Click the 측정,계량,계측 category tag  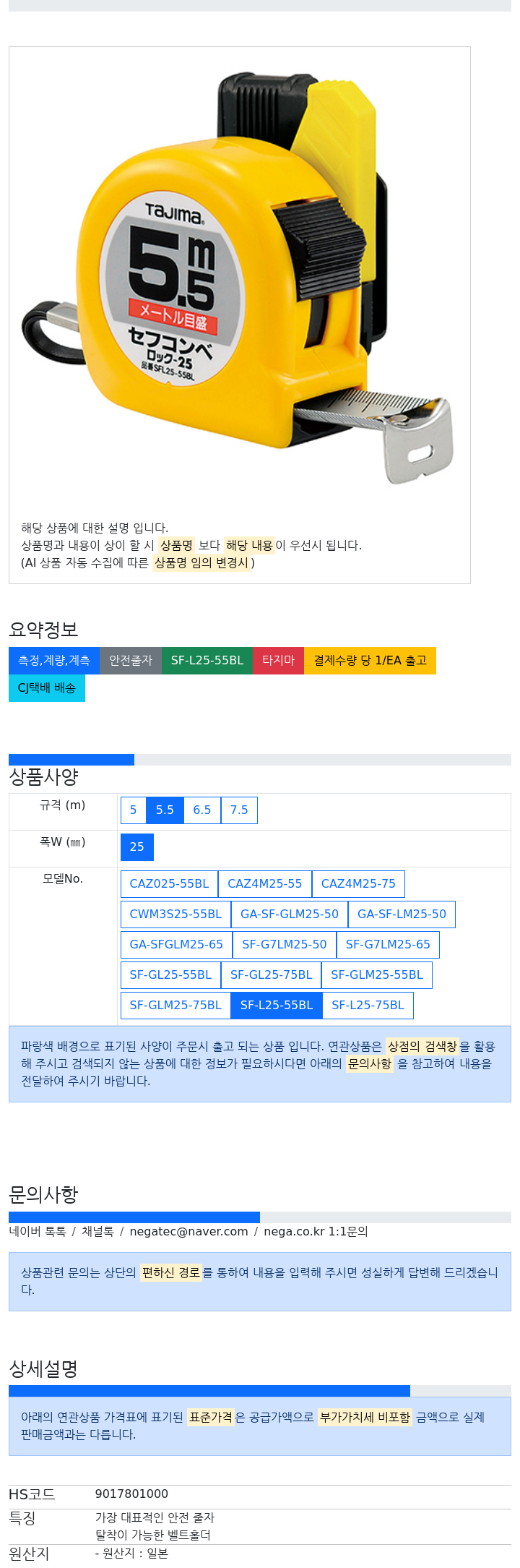pos(54,661)
